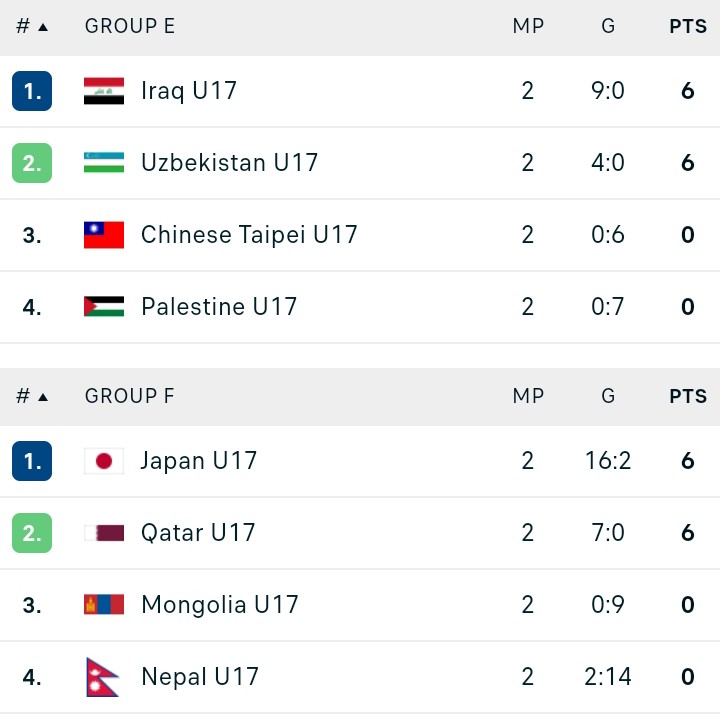This screenshot has height=718, width=720.
Task: Select the Mongolia U17 team name
Action: click(x=219, y=605)
